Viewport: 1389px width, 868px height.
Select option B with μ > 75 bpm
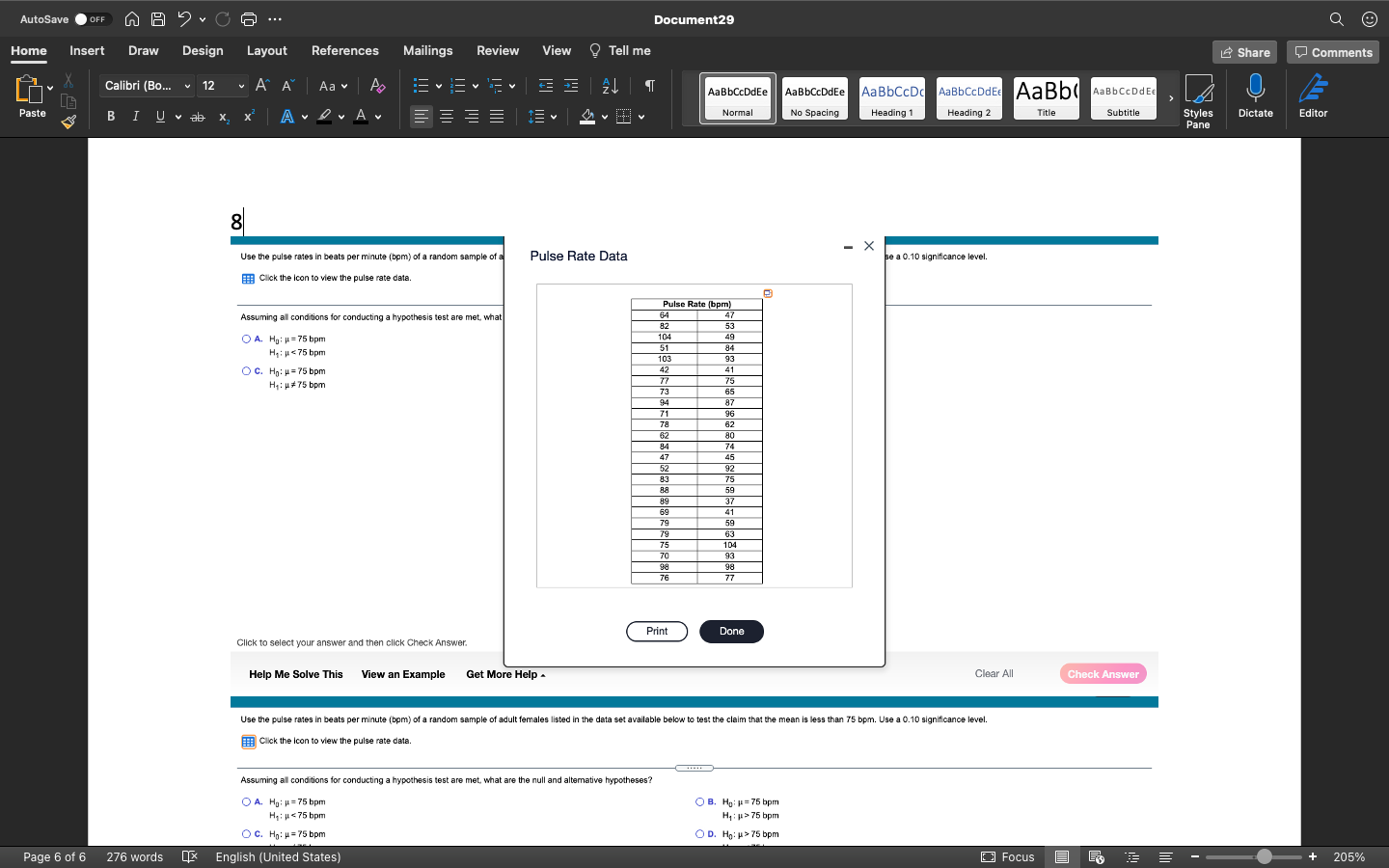pyautogui.click(x=698, y=801)
